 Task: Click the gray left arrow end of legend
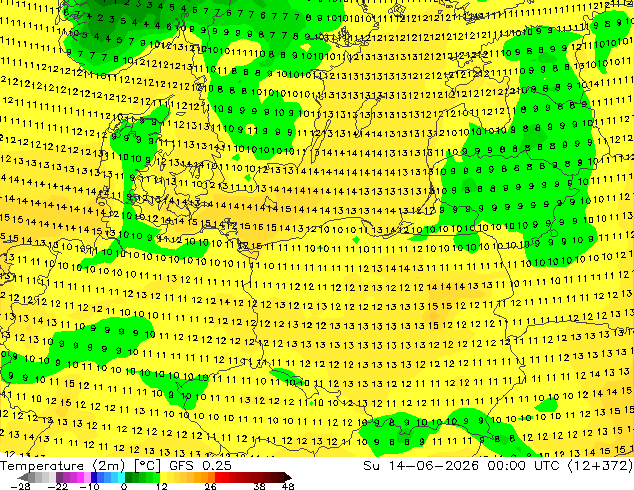coord(22,477)
